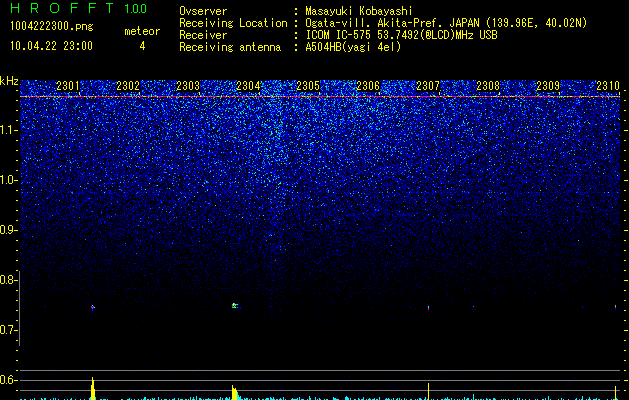
Task: Click the 2306 time marker
Action: (368, 86)
